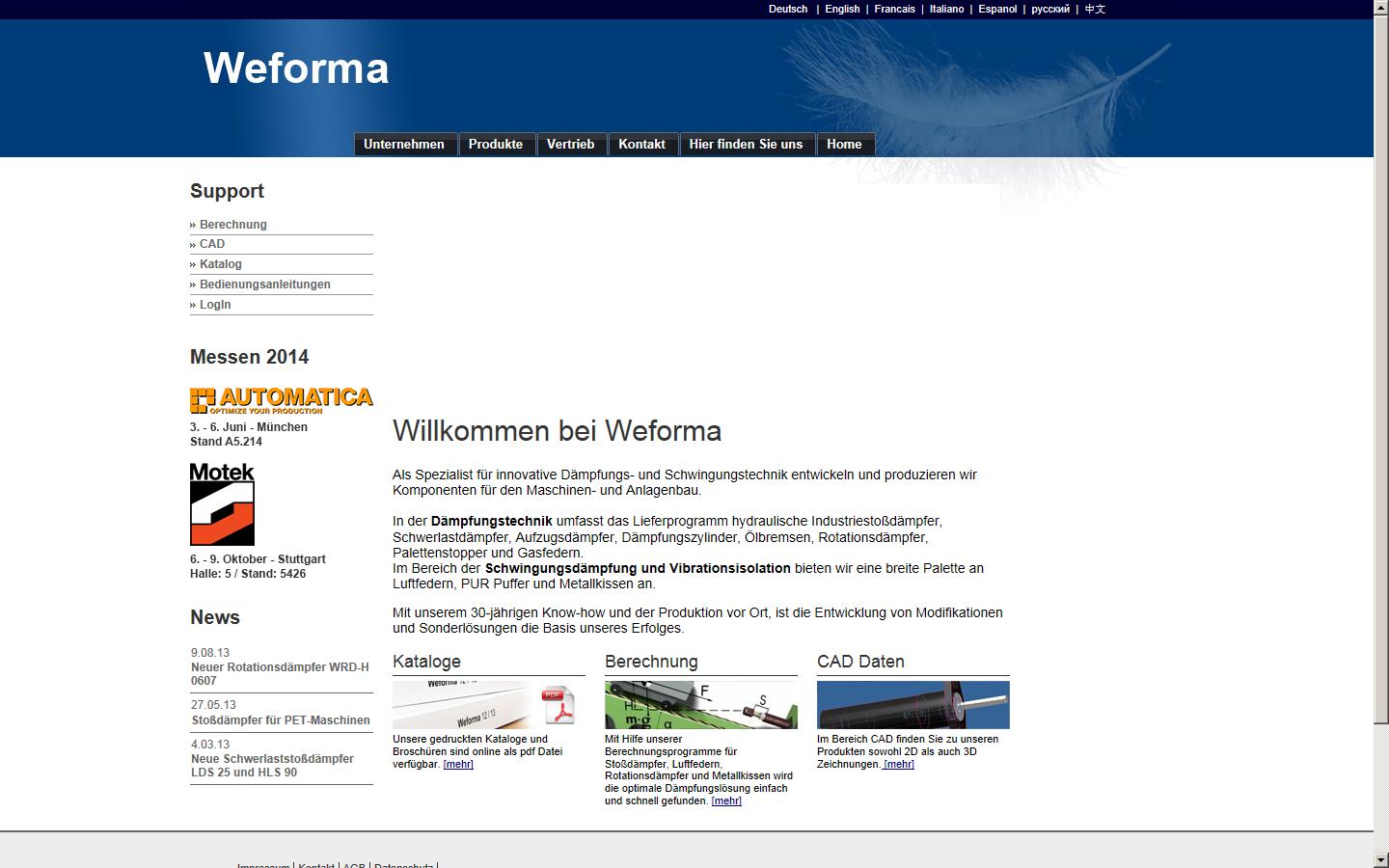1389x868 pixels.
Task: Click the Kataloge PDF thumbnail image
Action: pyautogui.click(x=489, y=705)
